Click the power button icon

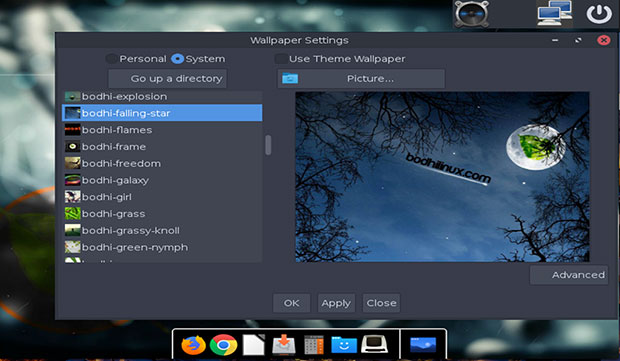(599, 14)
